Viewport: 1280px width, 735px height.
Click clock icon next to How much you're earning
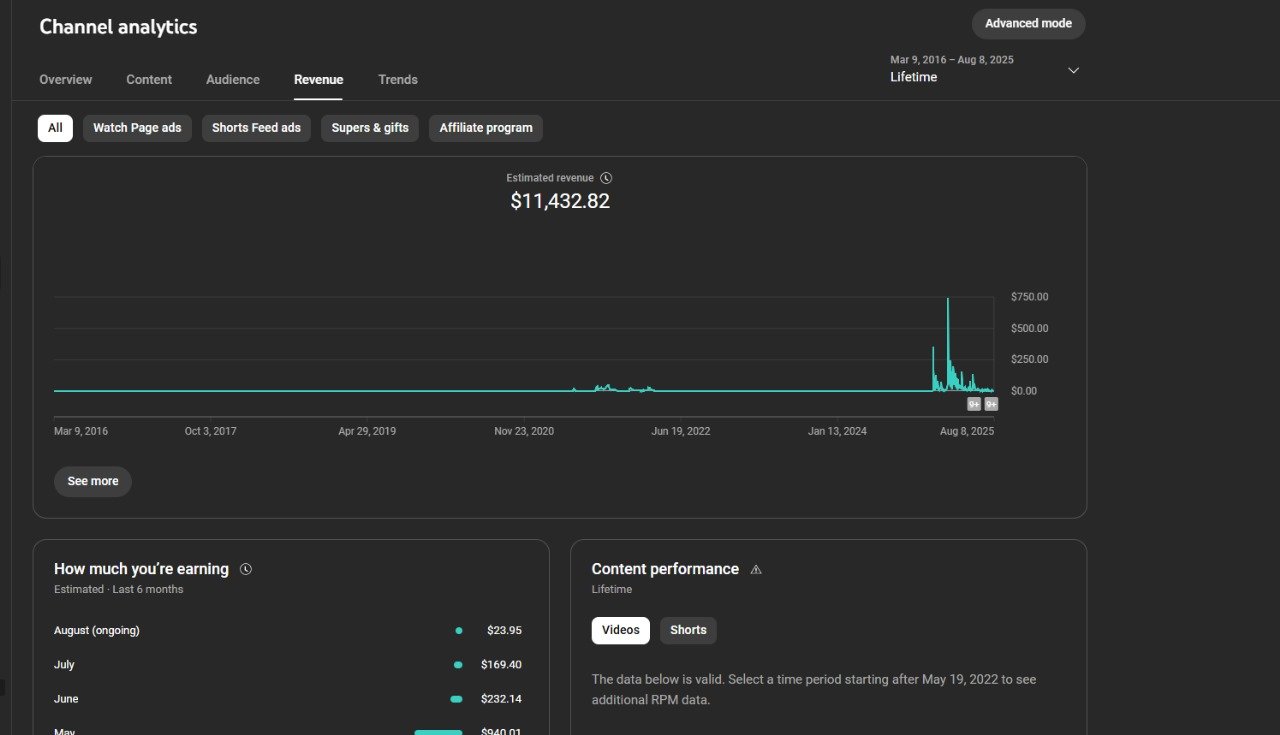(x=246, y=569)
